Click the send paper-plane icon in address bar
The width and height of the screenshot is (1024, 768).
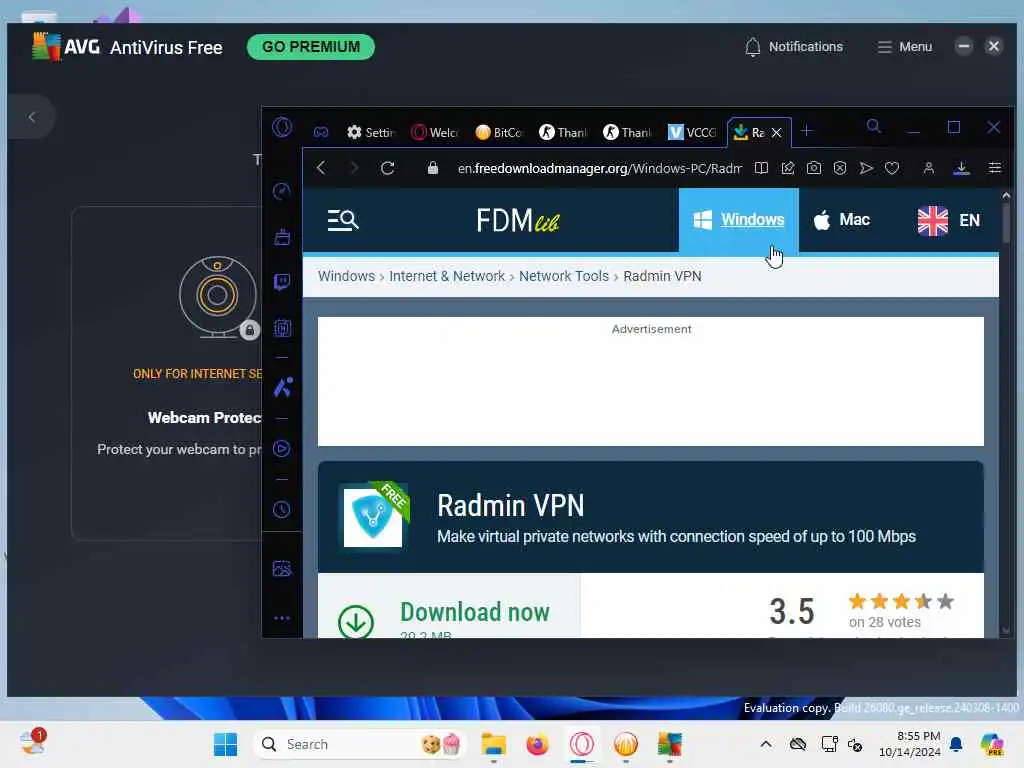point(866,168)
